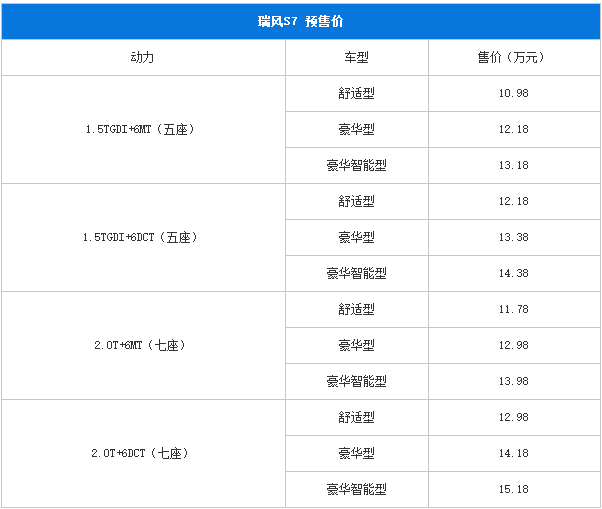602x509 pixels.
Task: Select the 1.5TGDI+6MT（五座） cell
Action: tap(143, 129)
